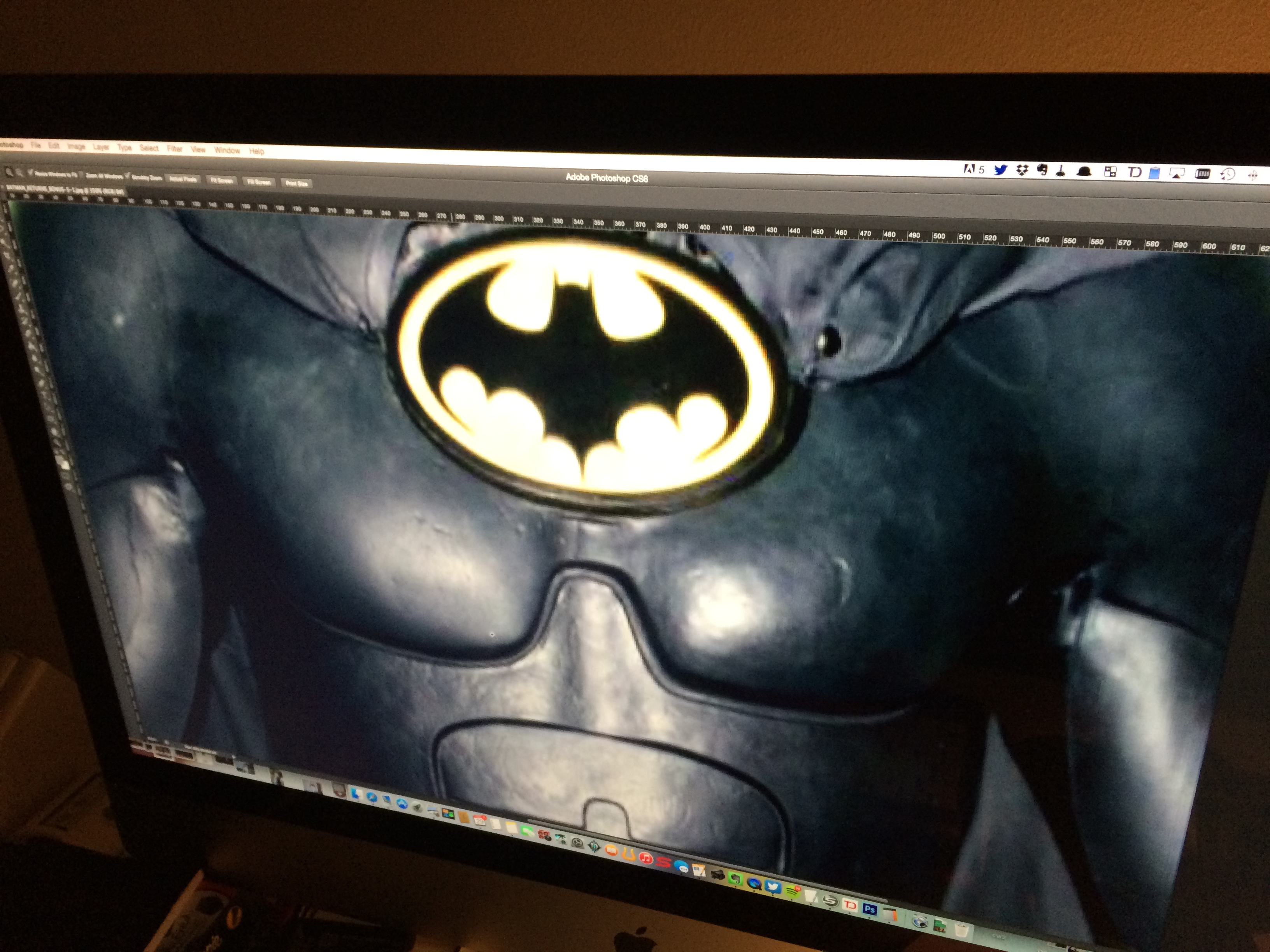Click the Fill Screen button
This screenshot has height=952, width=1270.
(259, 182)
